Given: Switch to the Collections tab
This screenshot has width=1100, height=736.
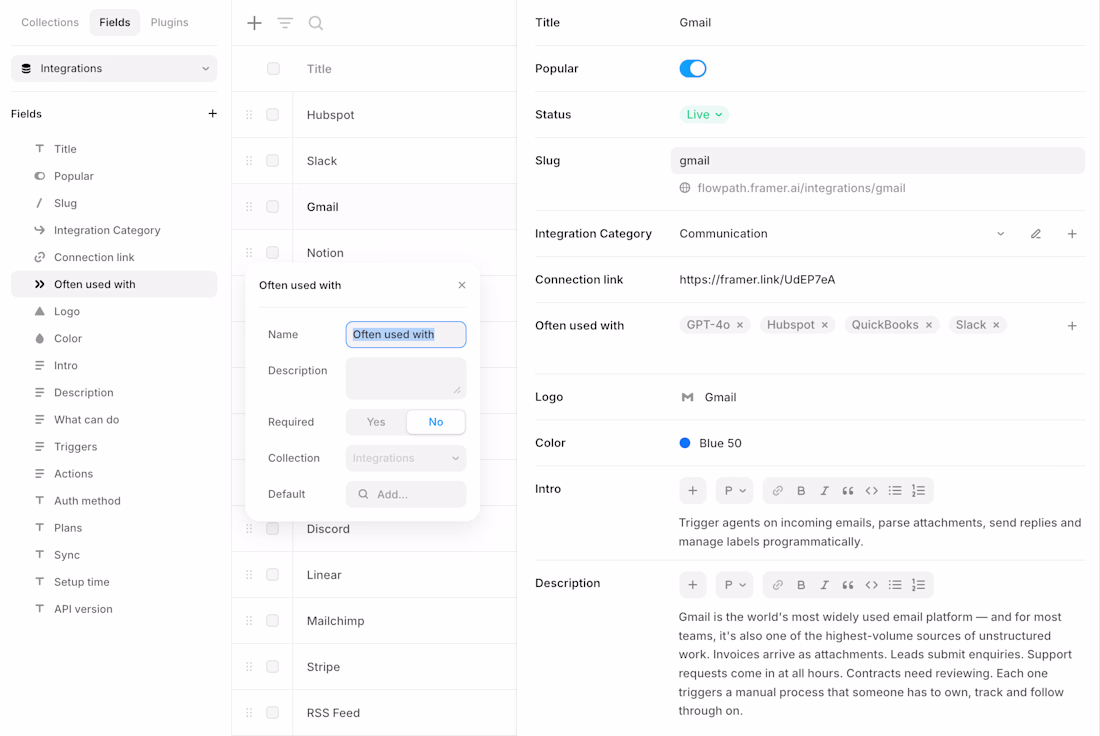Looking at the screenshot, I should 50,22.
